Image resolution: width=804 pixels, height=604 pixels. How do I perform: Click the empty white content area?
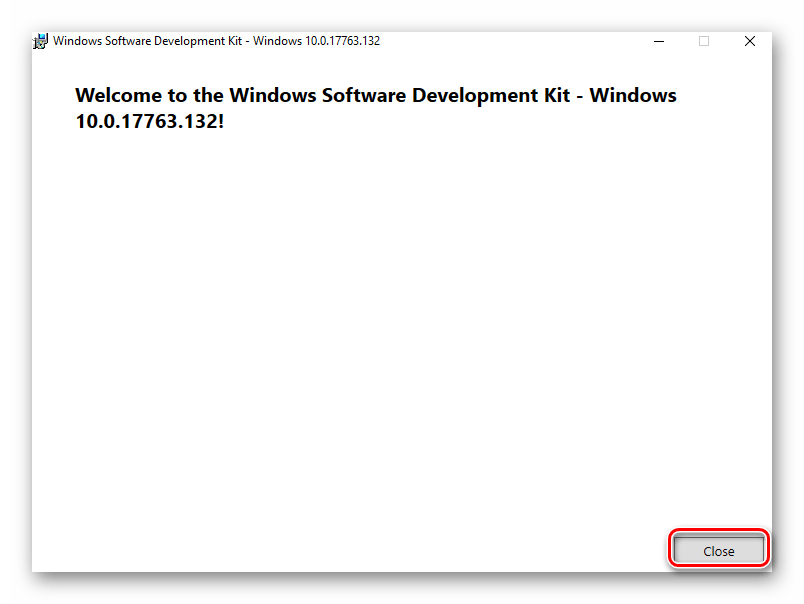click(x=400, y=330)
